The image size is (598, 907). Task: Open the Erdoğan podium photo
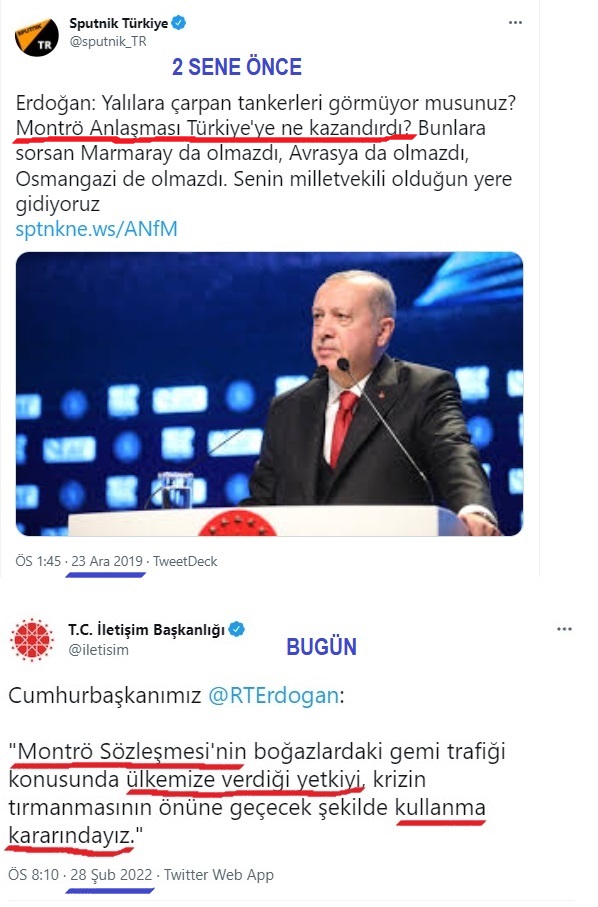point(269,393)
